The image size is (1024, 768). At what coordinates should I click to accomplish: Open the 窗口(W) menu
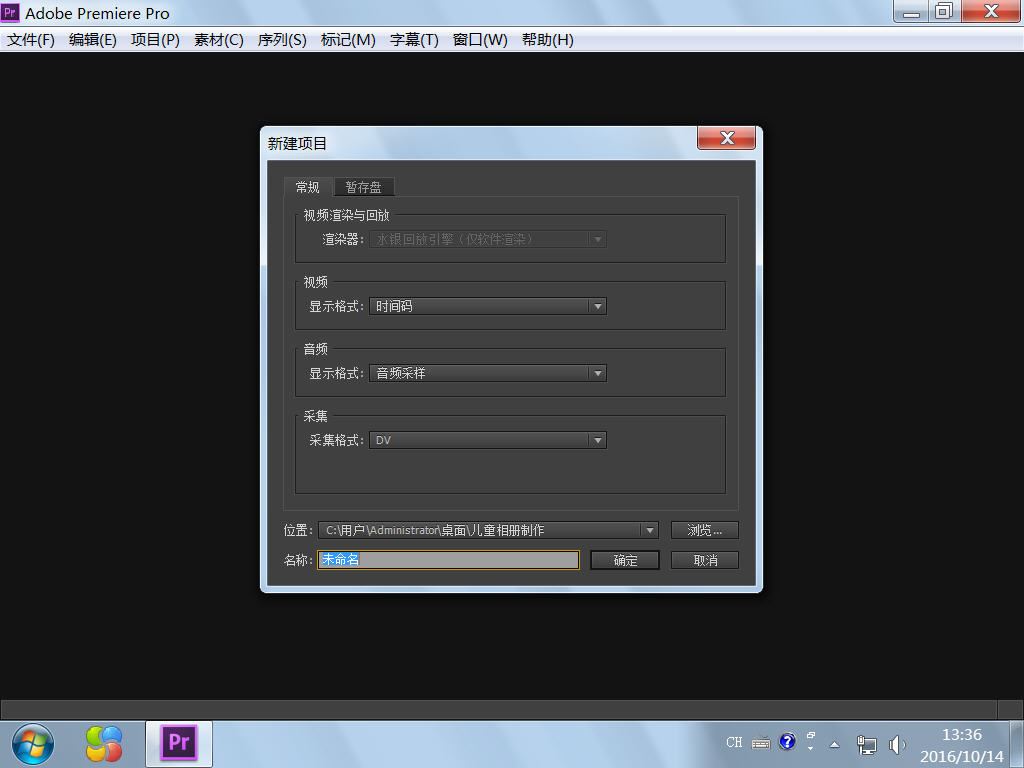pos(480,40)
